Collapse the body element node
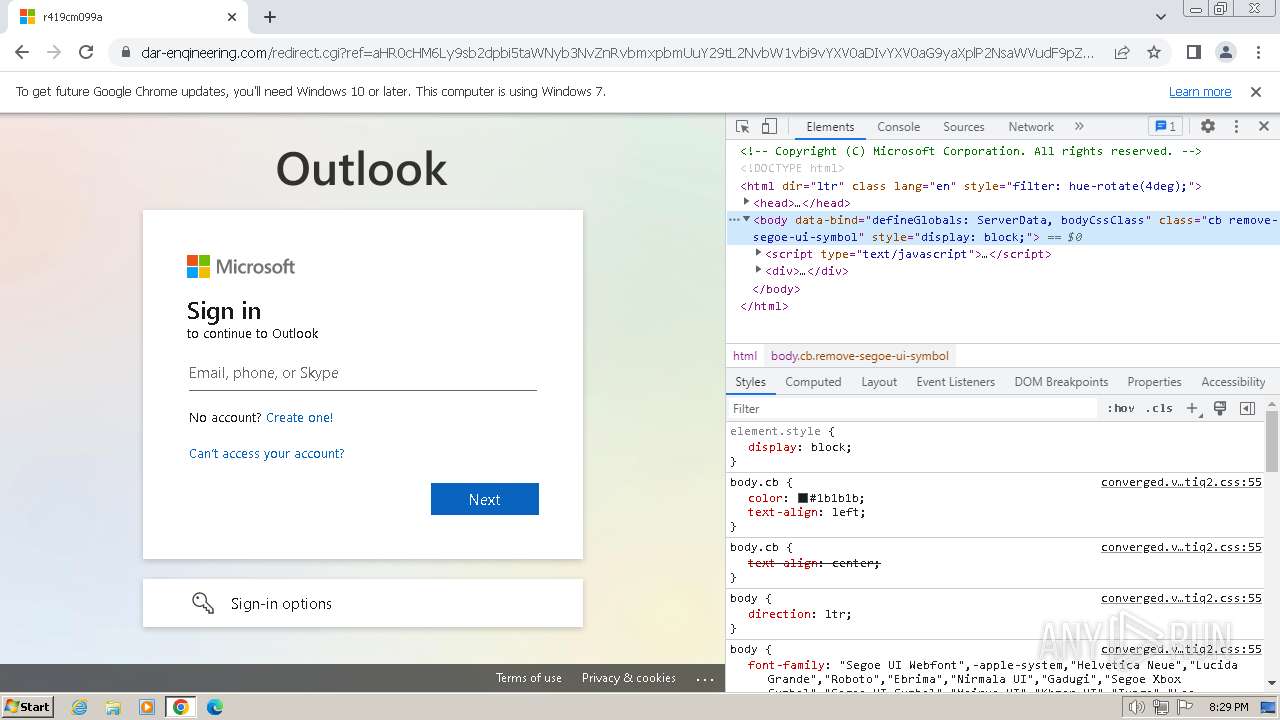 (x=746, y=219)
